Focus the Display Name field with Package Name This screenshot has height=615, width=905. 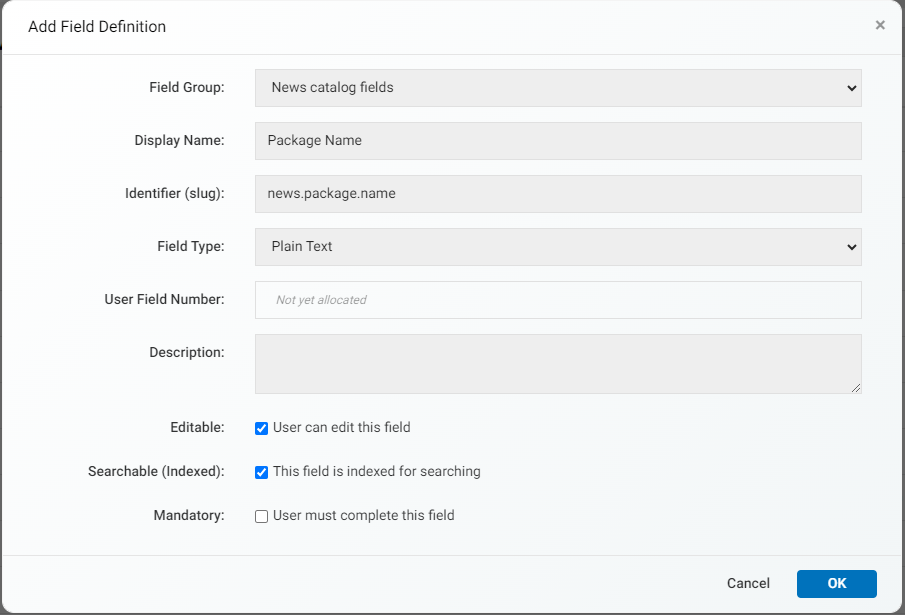[x=558, y=141]
